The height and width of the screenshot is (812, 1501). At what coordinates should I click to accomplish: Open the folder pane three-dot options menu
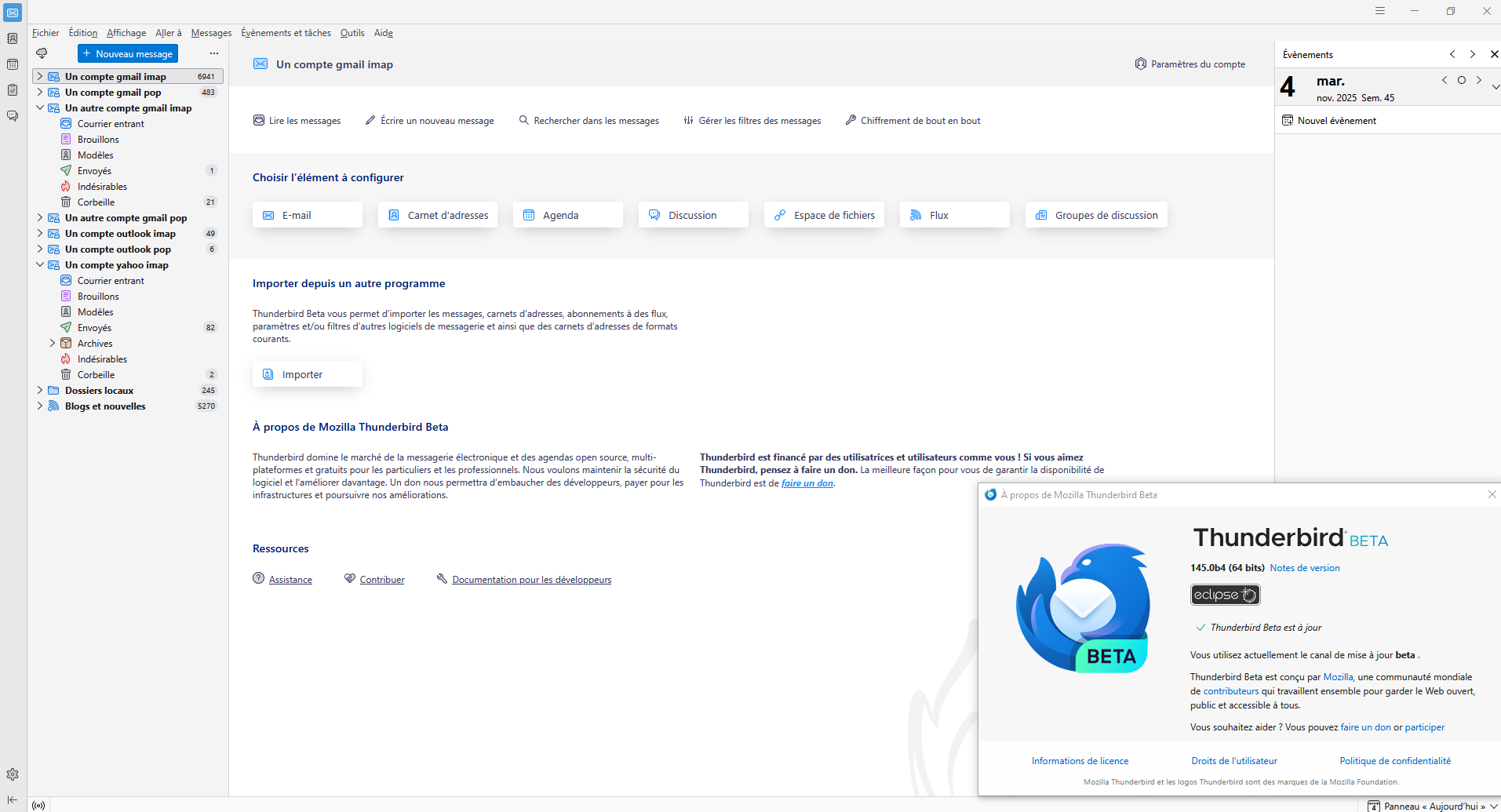214,53
